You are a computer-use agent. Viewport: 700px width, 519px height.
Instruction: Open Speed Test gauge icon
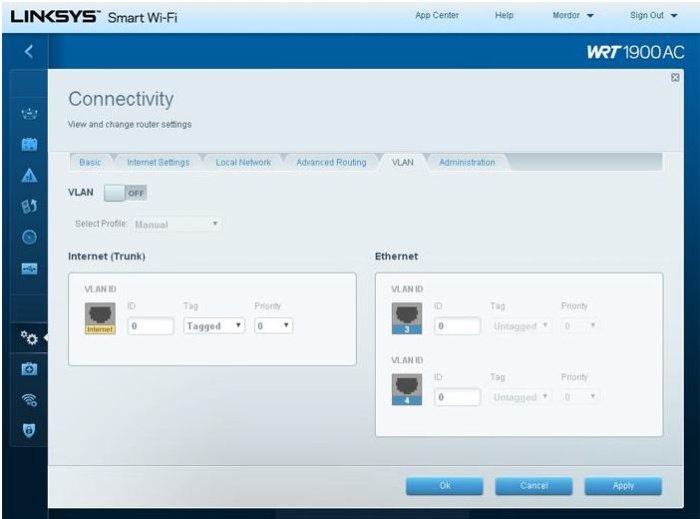coord(29,237)
